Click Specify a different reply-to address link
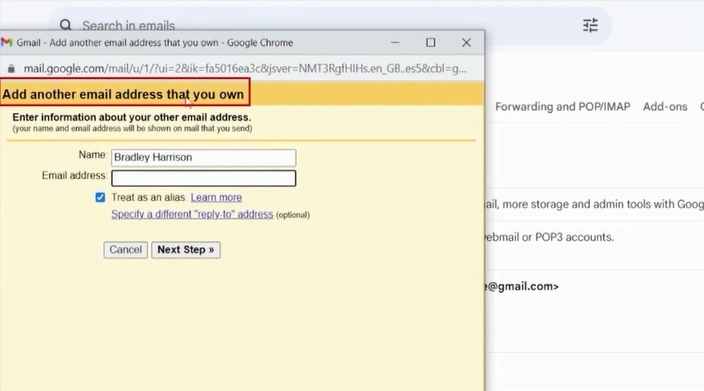This screenshot has height=391, width=704. pyautogui.click(x=192, y=214)
